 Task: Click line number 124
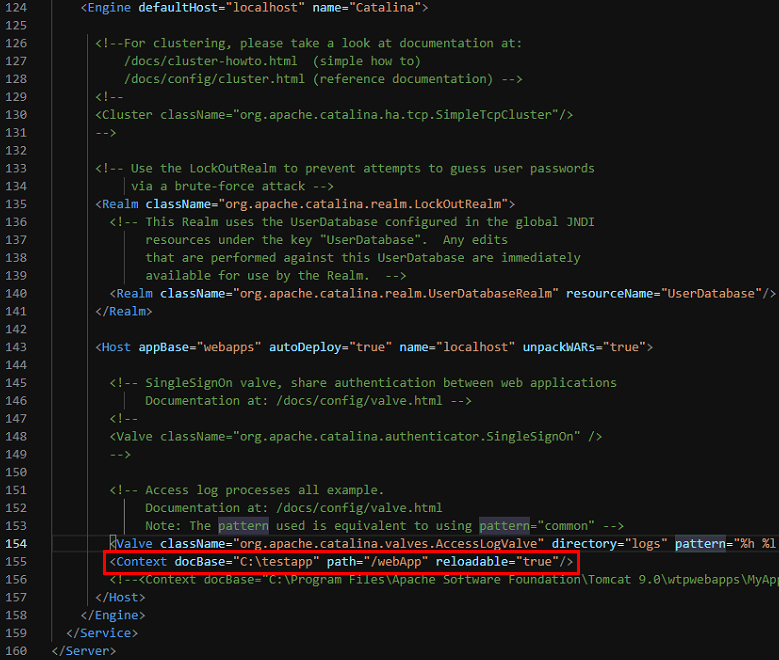(16, 7)
